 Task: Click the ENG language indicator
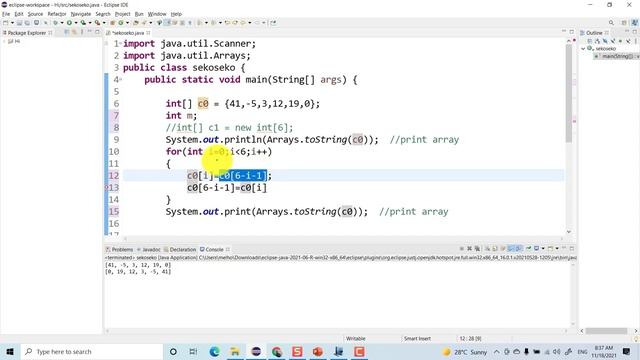click(582, 352)
